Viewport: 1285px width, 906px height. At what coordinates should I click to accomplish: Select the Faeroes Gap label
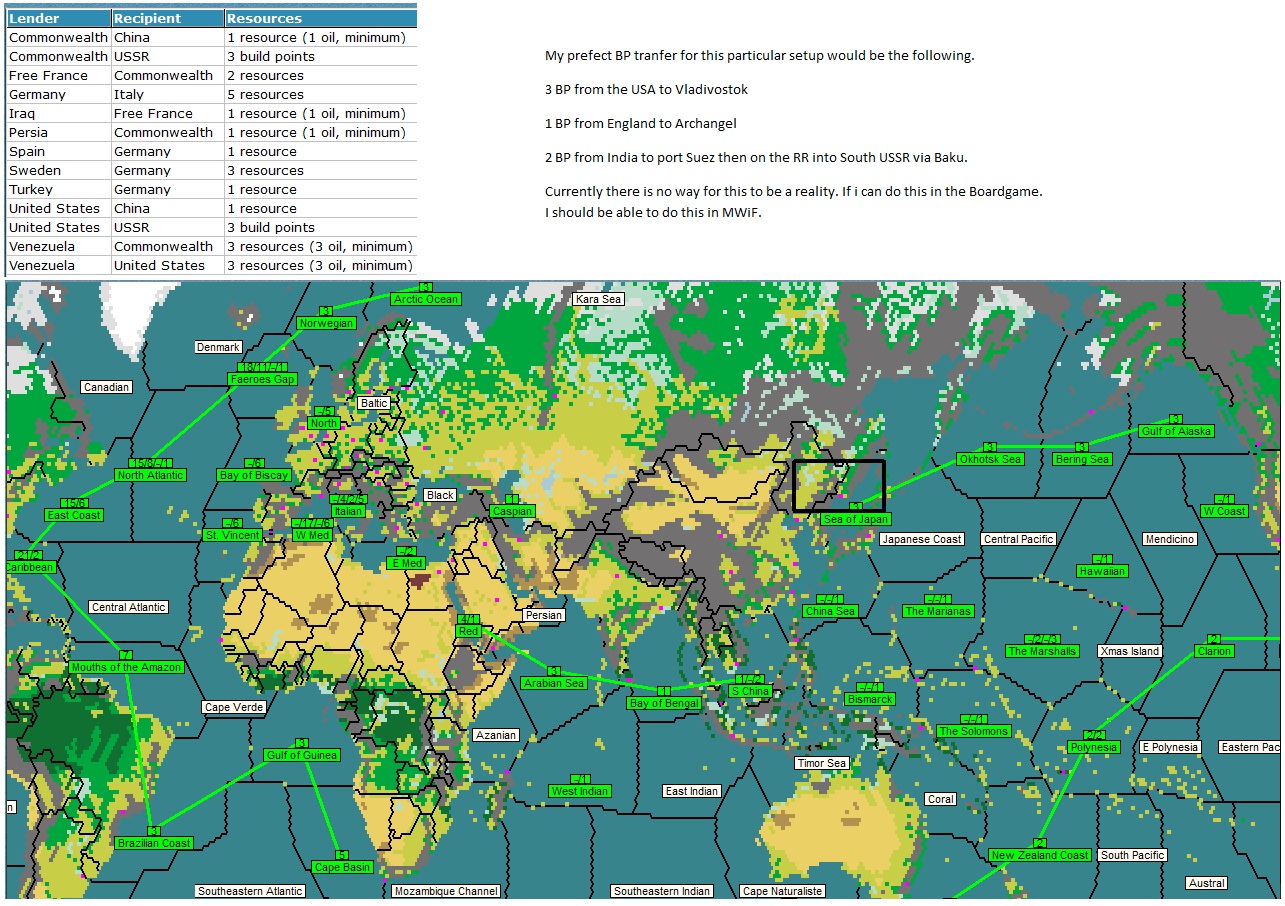[x=262, y=379]
